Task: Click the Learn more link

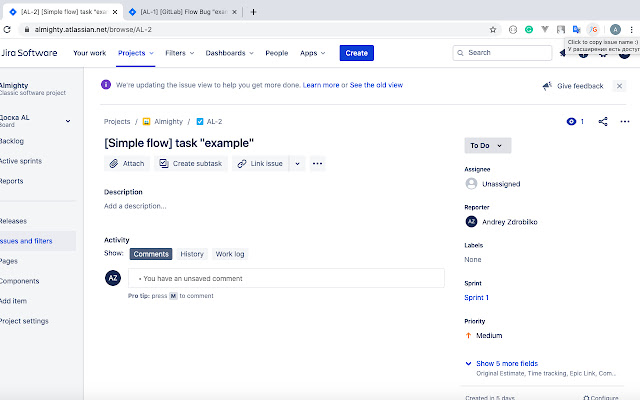Action: (x=321, y=85)
